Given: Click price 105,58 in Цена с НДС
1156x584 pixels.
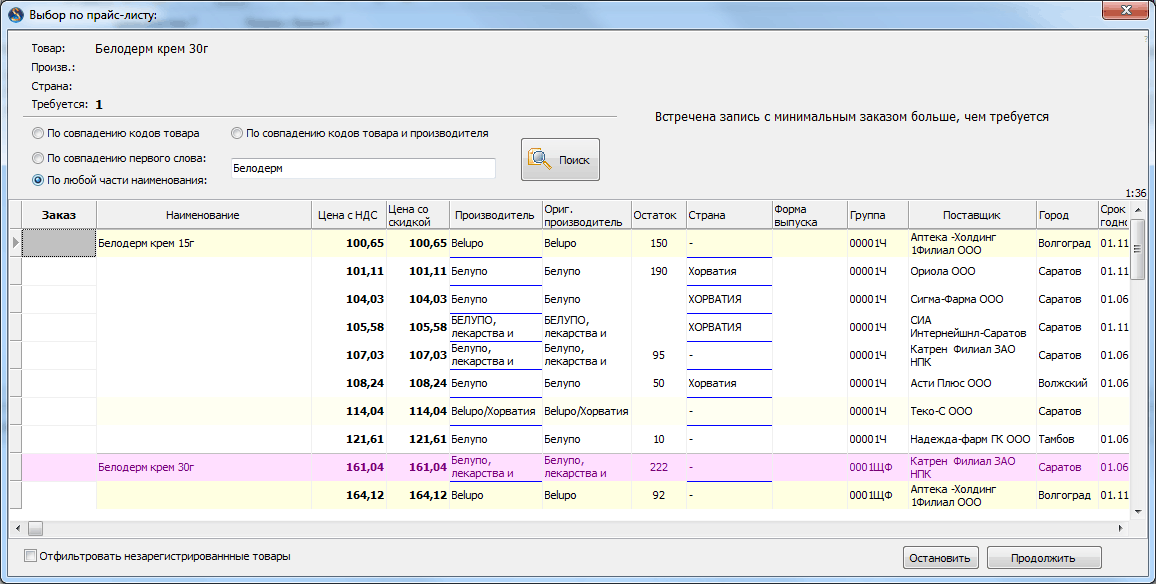Looking at the screenshot, I should (x=365, y=327).
